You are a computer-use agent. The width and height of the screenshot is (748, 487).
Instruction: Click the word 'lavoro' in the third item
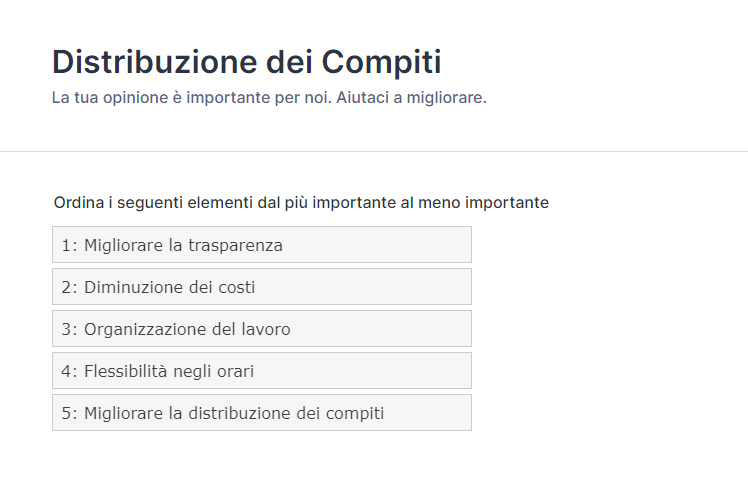pos(266,329)
